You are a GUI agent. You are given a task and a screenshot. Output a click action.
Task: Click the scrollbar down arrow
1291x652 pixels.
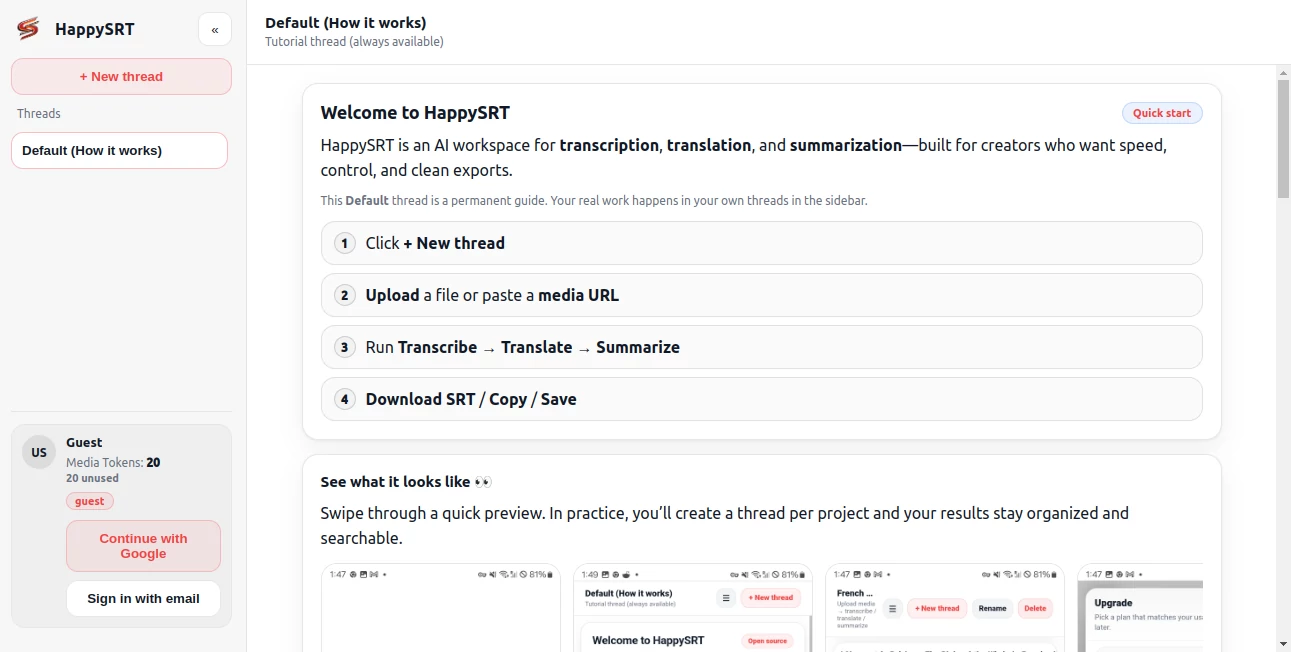click(1283, 644)
